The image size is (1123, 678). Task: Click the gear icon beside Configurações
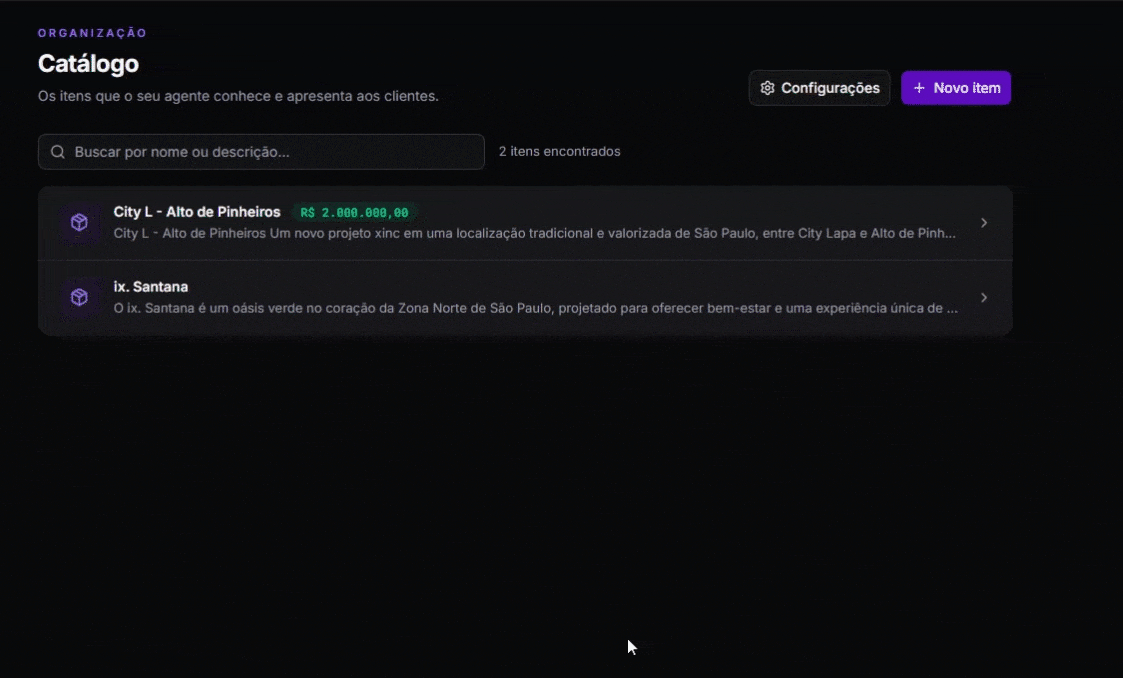(768, 88)
